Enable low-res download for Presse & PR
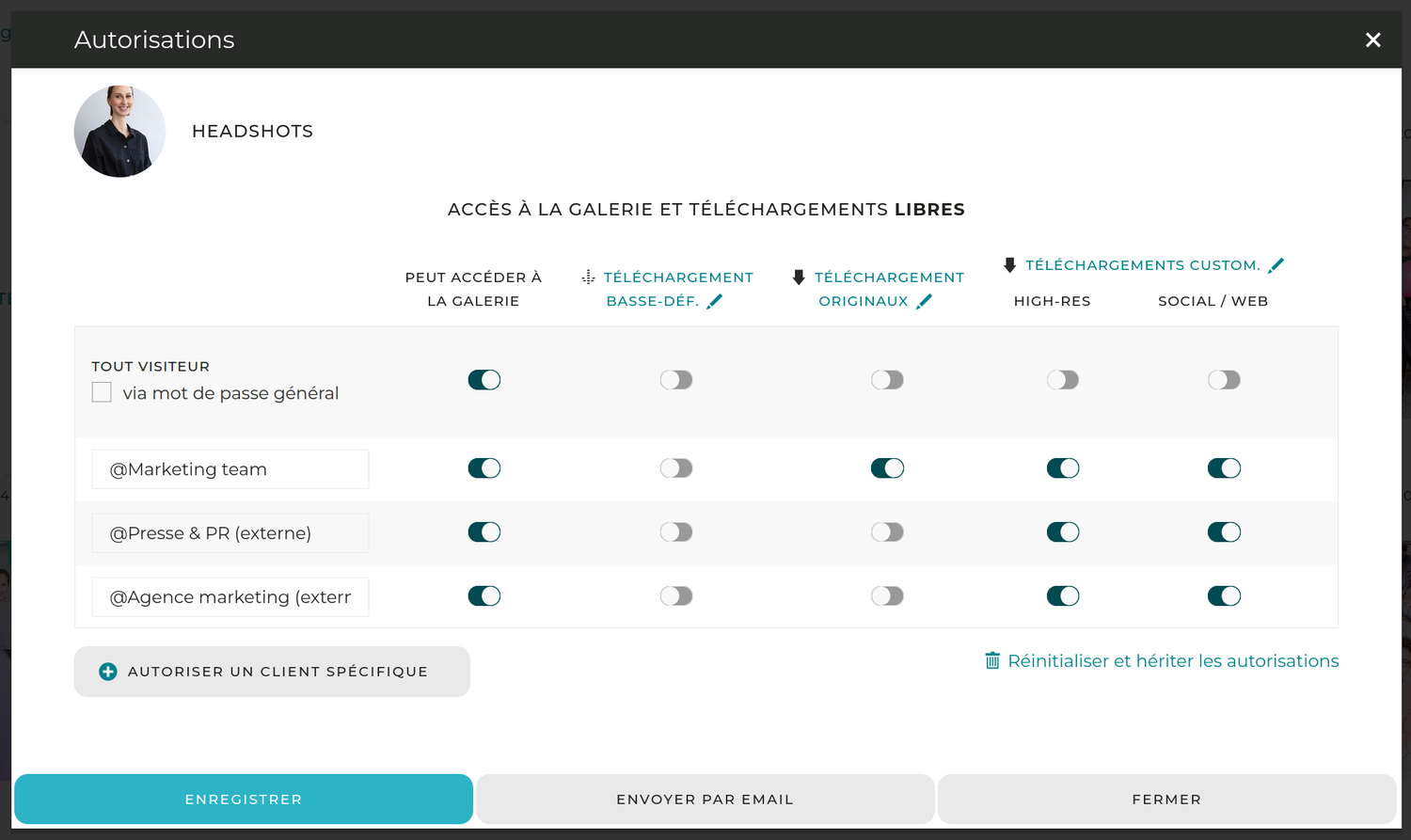This screenshot has height=840, width=1411. pyautogui.click(x=676, y=532)
